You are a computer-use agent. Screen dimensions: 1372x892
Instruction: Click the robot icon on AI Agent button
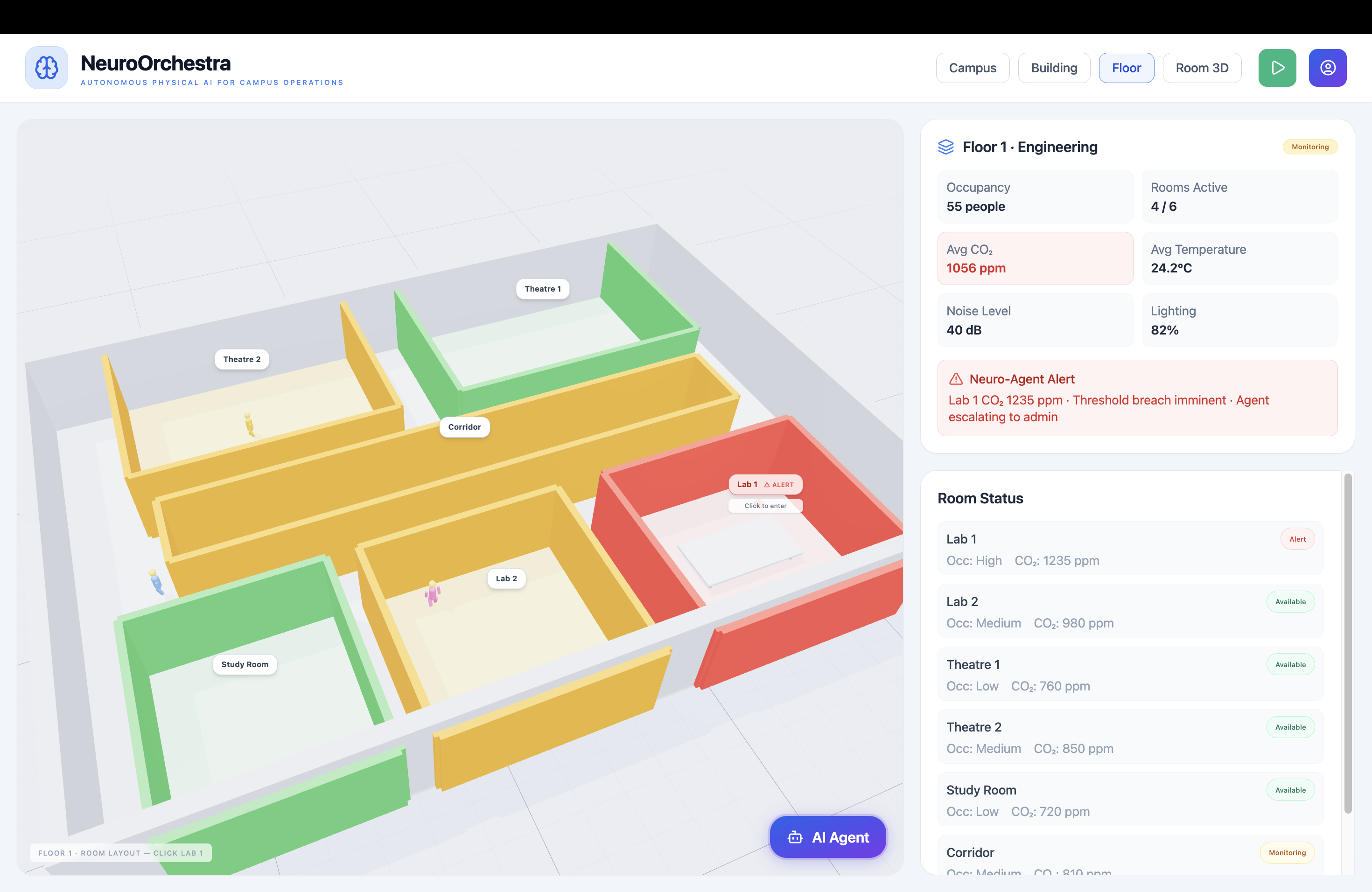795,837
